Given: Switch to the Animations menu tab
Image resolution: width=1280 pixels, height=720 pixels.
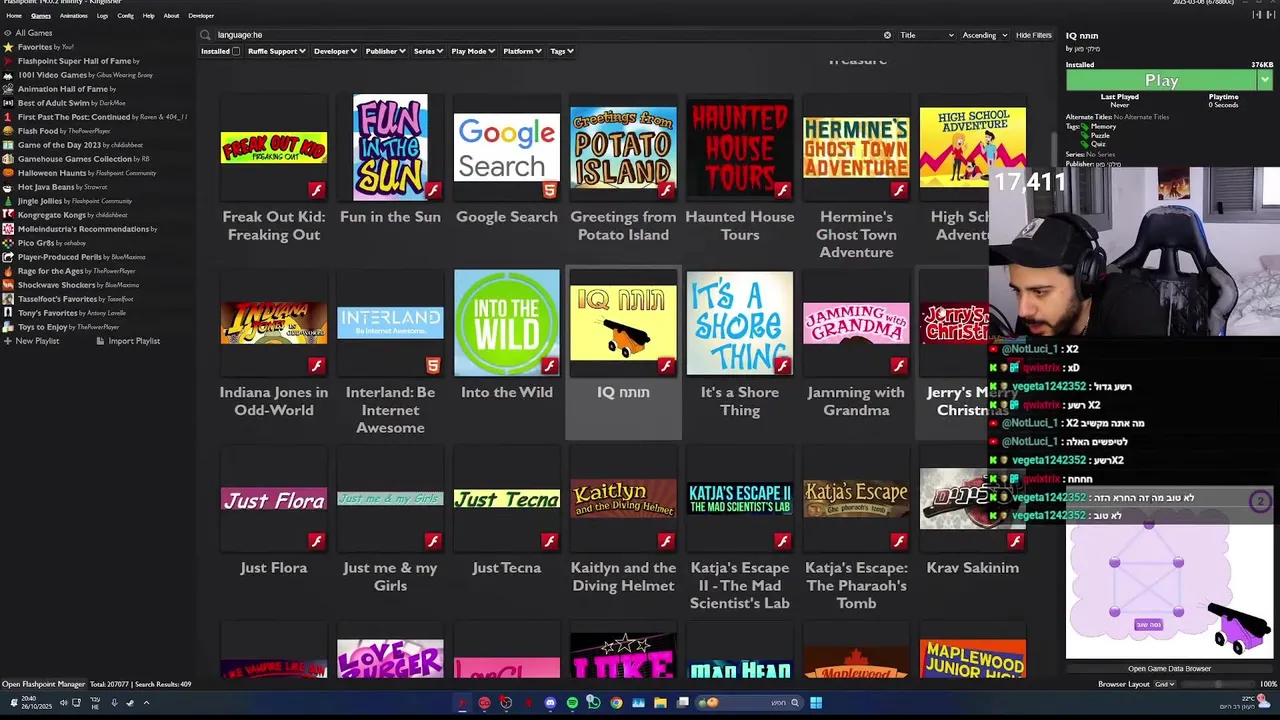Looking at the screenshot, I should tap(73, 16).
